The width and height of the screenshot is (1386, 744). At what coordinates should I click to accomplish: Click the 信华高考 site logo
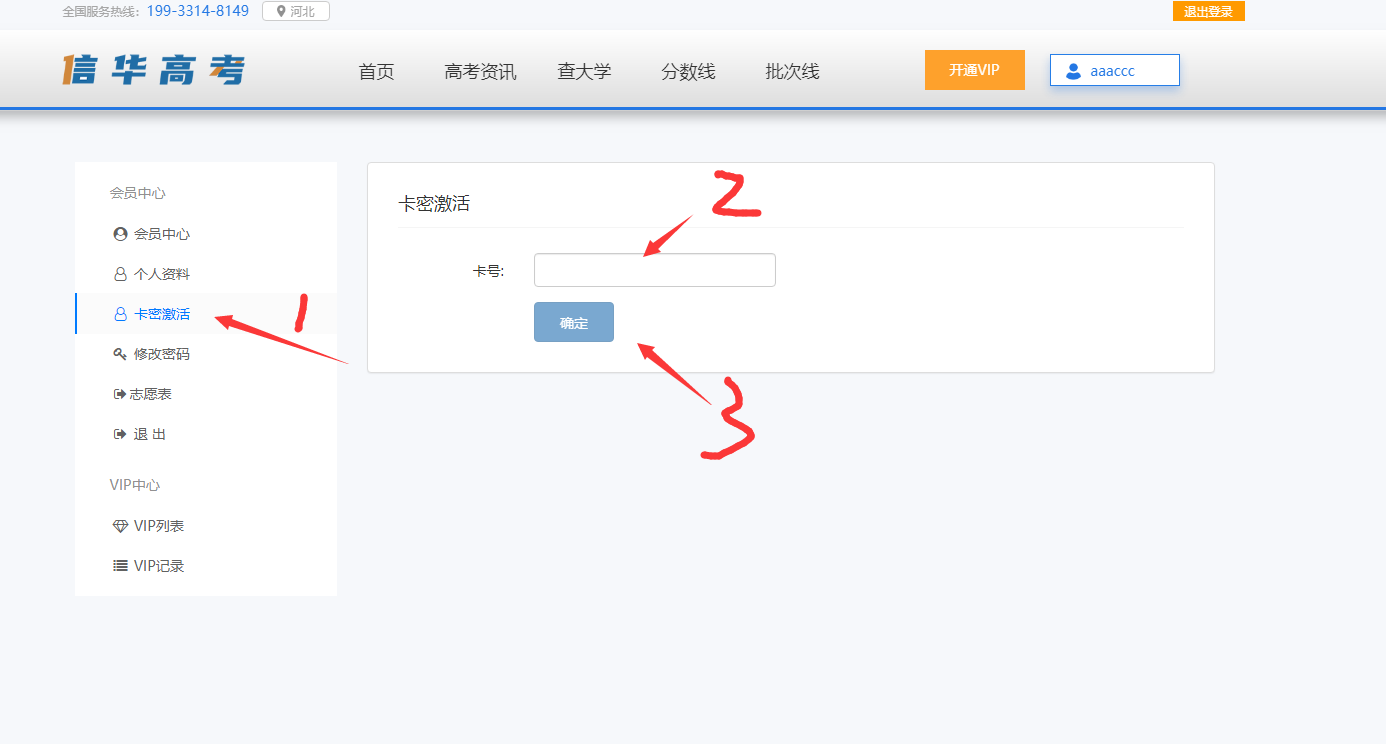153,70
